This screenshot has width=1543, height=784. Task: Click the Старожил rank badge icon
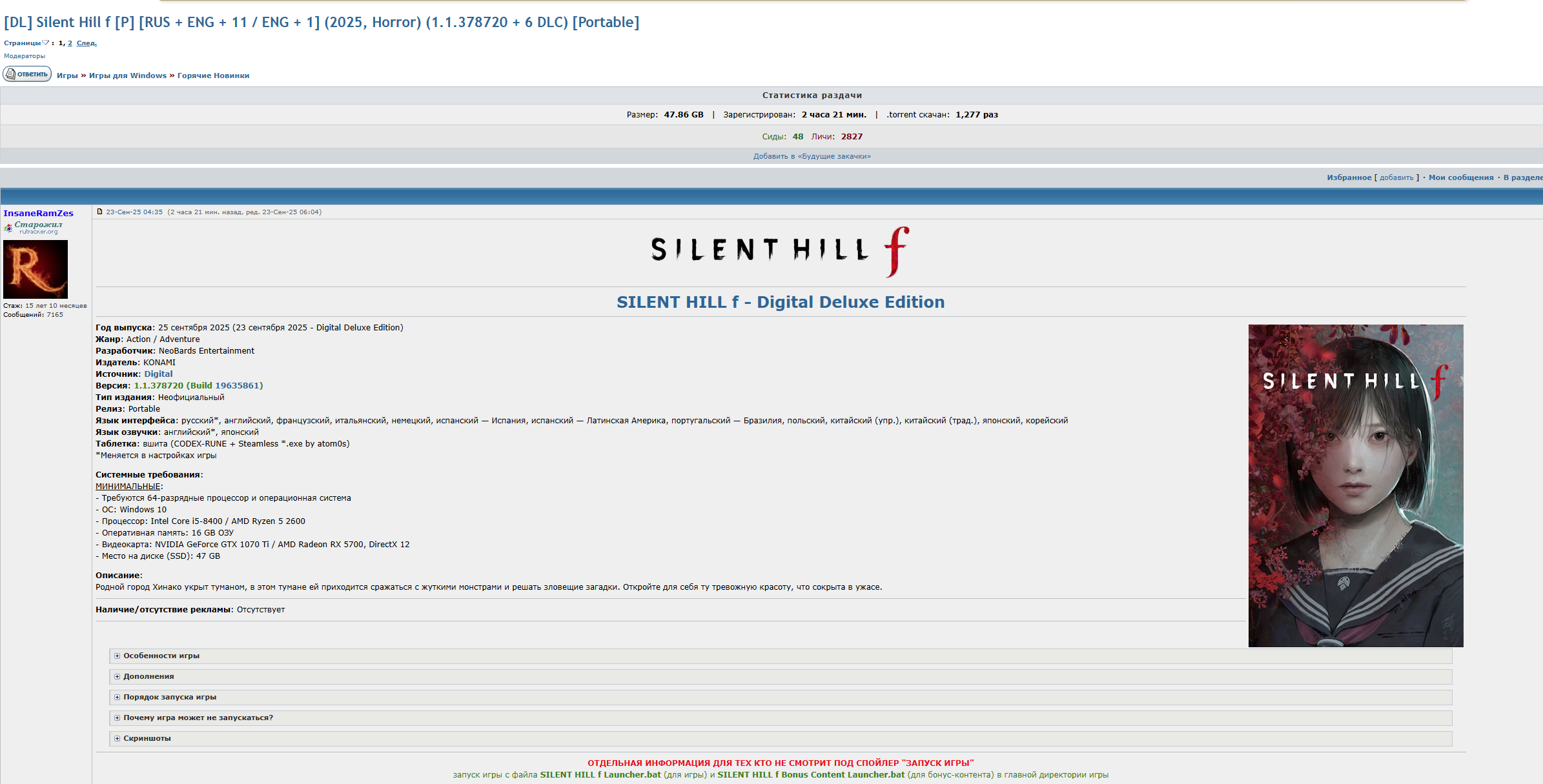click(8, 227)
